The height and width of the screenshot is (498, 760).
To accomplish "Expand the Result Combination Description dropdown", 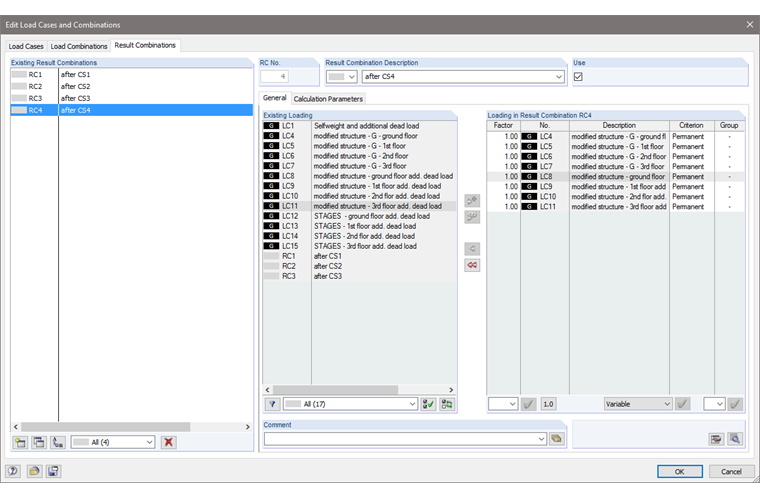I will coord(559,77).
